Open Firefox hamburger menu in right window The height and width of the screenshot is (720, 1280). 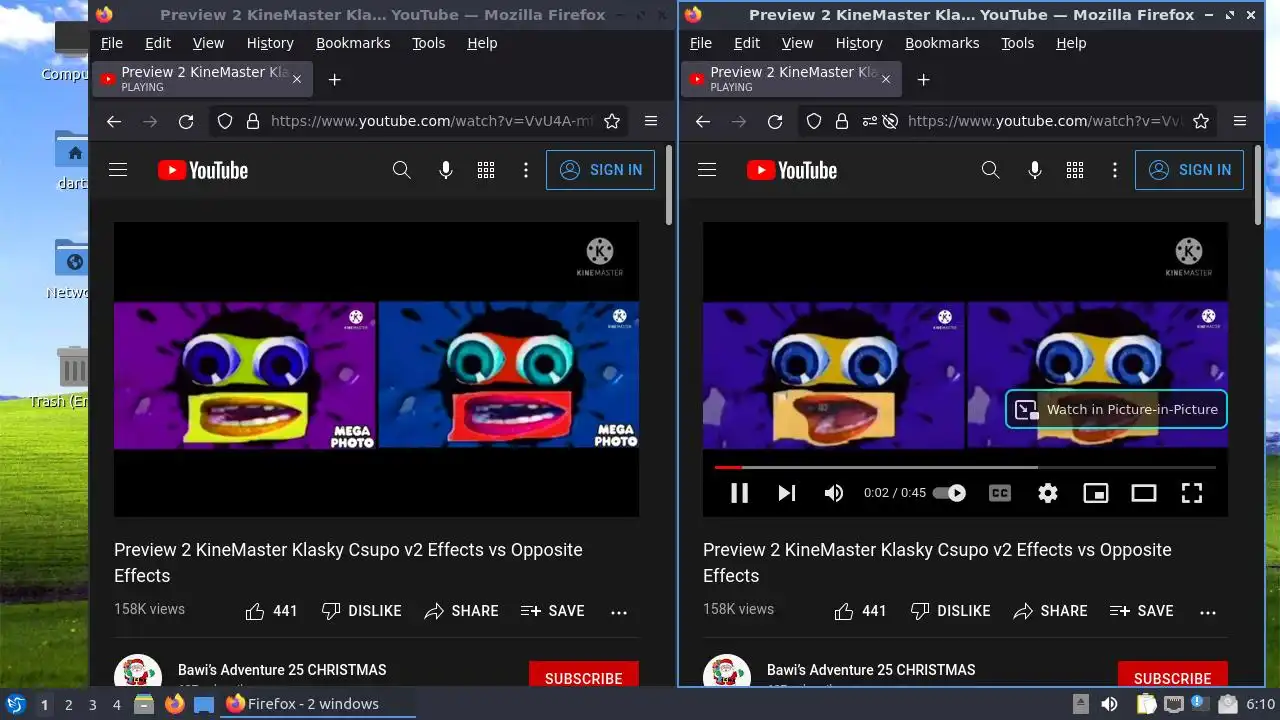[1240, 121]
